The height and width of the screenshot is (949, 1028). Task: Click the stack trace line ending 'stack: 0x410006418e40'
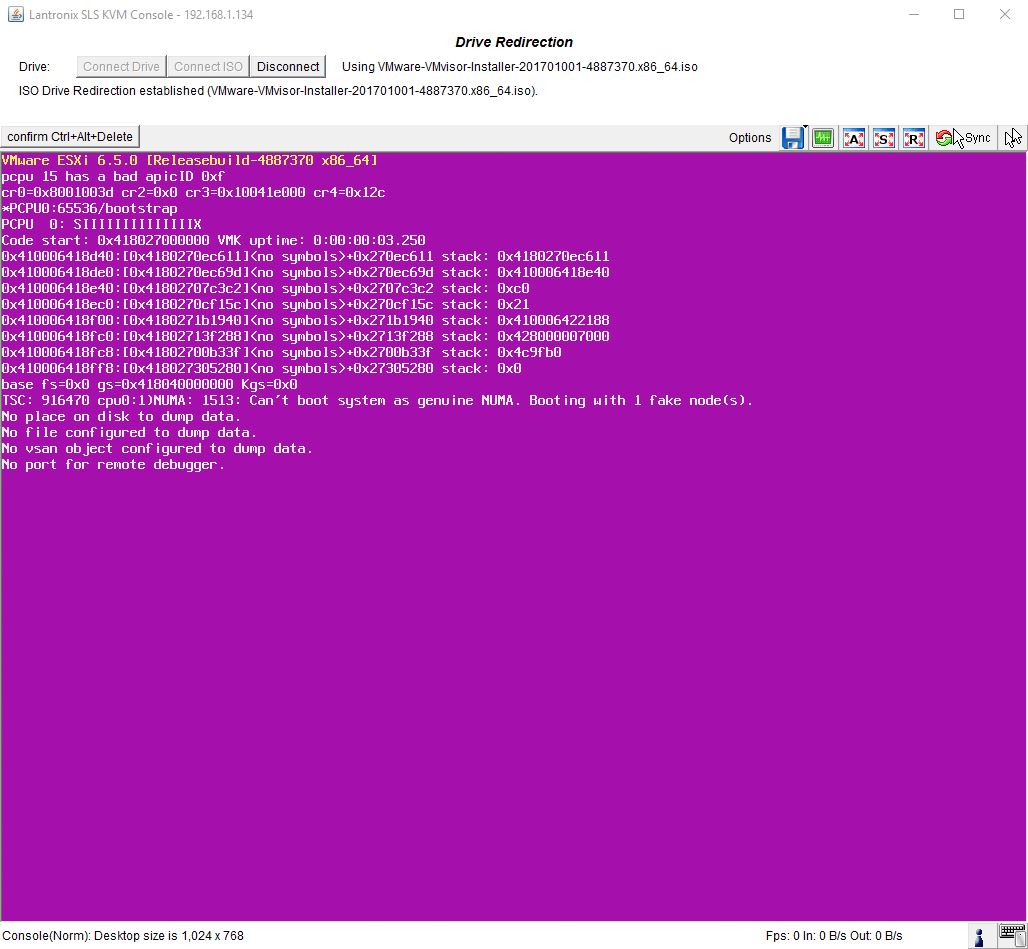(x=306, y=272)
